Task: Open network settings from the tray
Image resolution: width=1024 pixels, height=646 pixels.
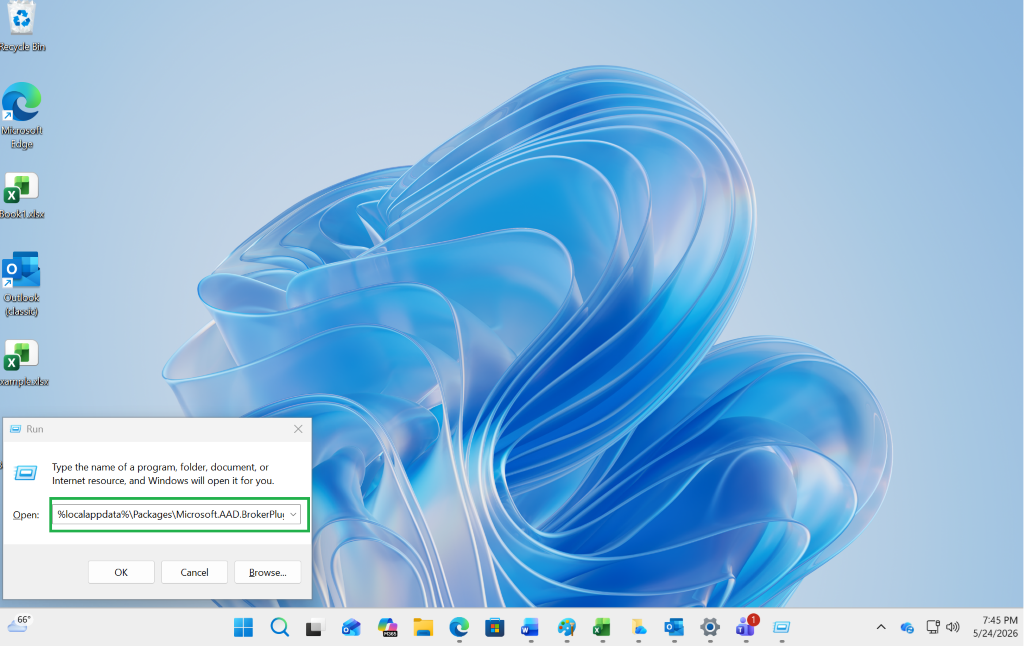Action: pyautogui.click(x=933, y=627)
